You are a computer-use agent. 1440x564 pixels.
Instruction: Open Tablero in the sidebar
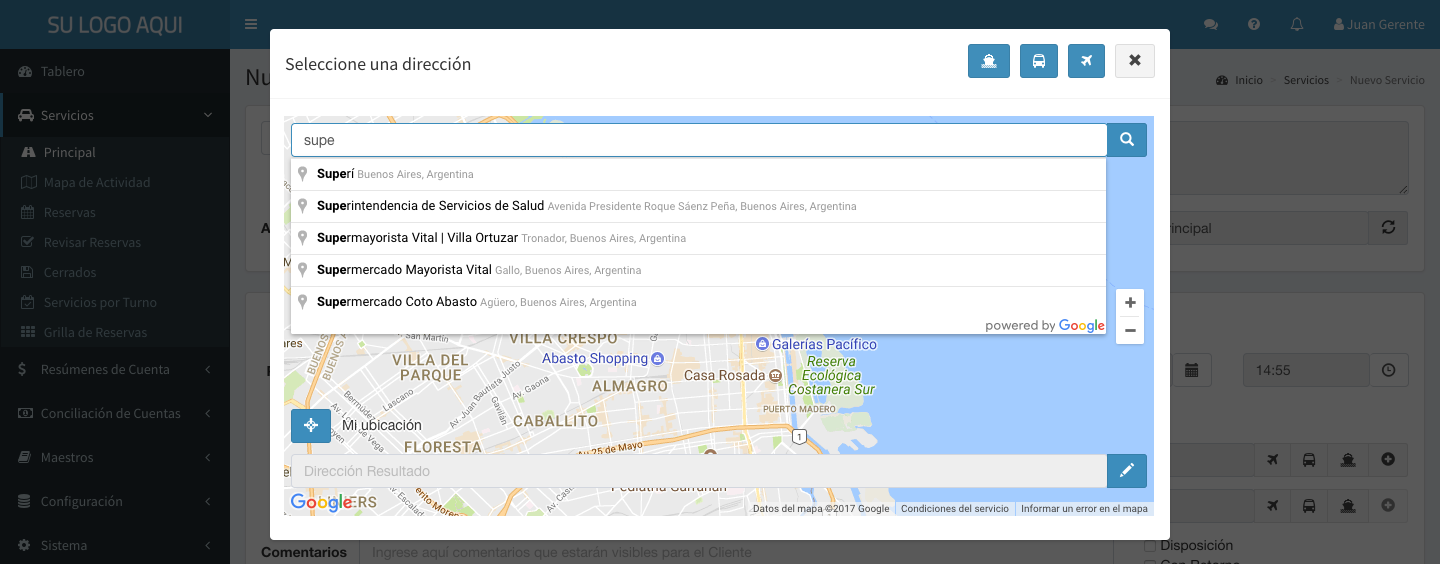pyautogui.click(x=62, y=71)
